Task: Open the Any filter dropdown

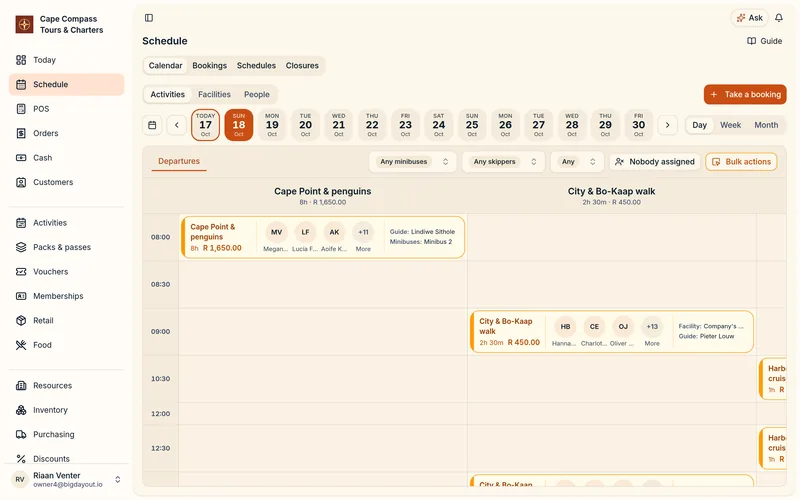Action: pyautogui.click(x=577, y=162)
